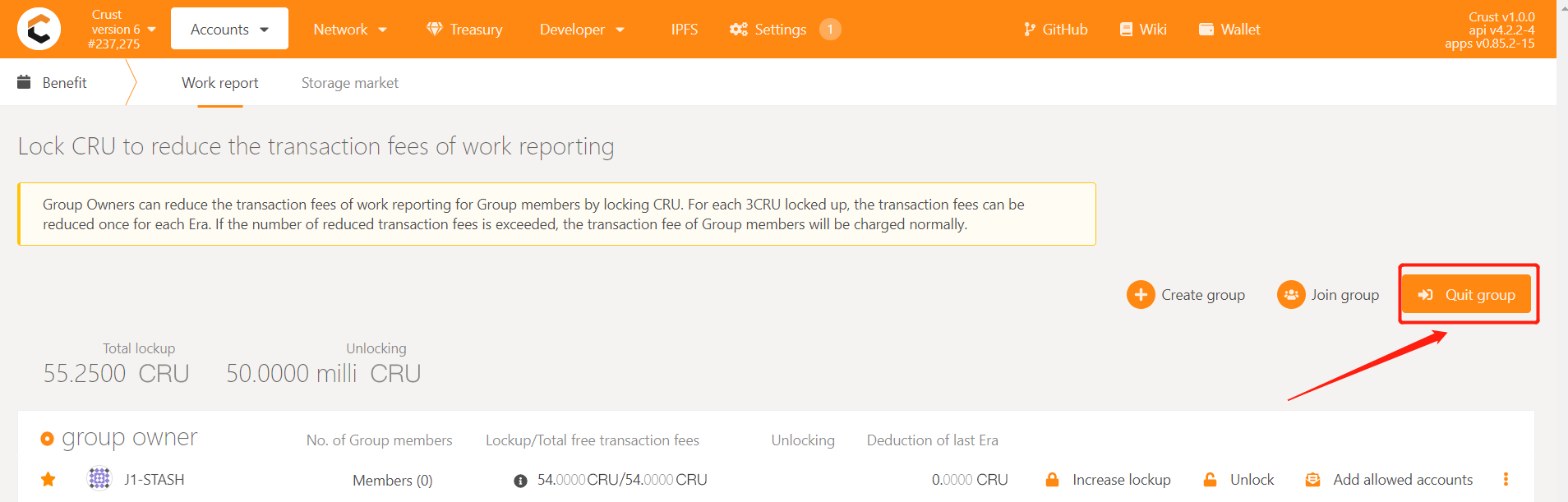Click the Wallet icon
Image resolution: width=1568 pixels, height=502 pixels.
click(1206, 30)
